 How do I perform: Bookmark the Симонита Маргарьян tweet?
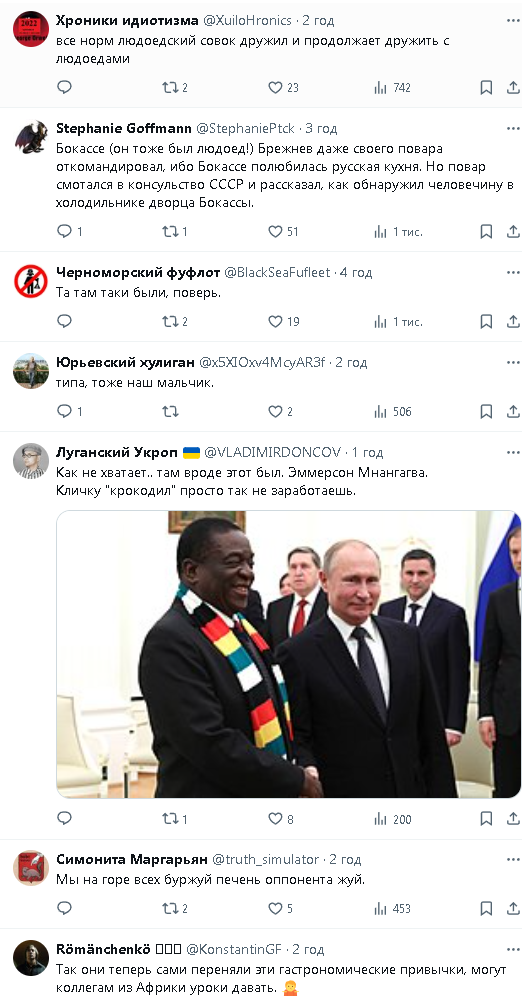pyautogui.click(x=487, y=908)
